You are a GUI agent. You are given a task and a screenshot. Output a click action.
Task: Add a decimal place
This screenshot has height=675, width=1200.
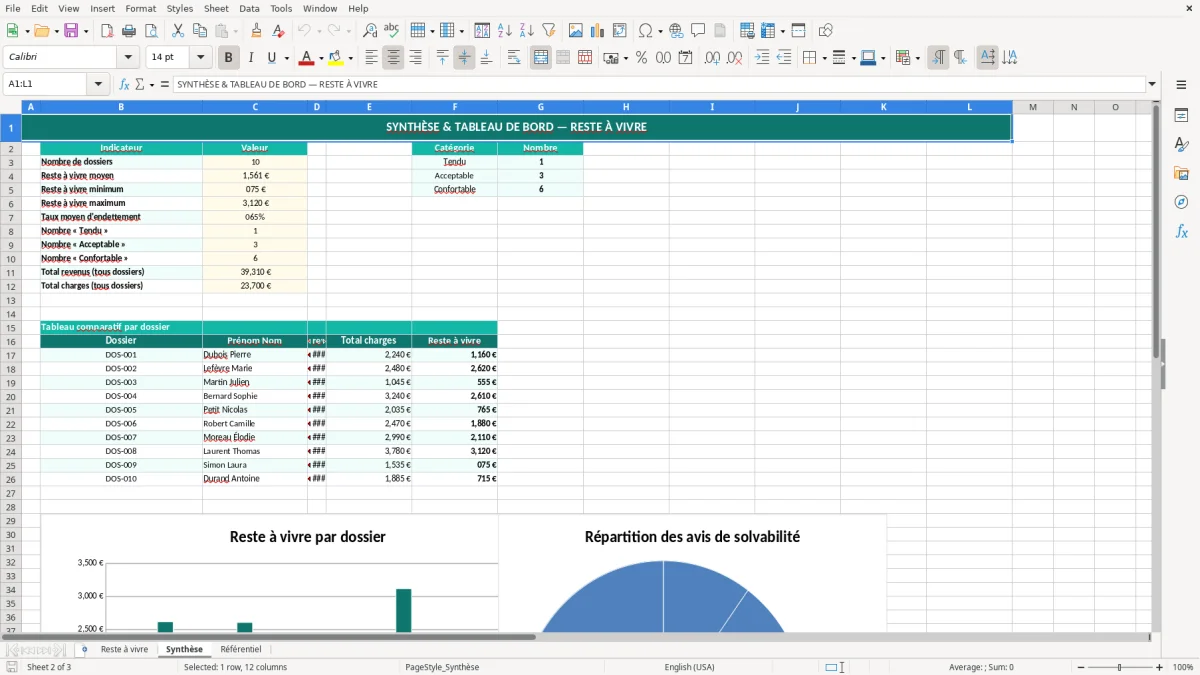[712, 58]
